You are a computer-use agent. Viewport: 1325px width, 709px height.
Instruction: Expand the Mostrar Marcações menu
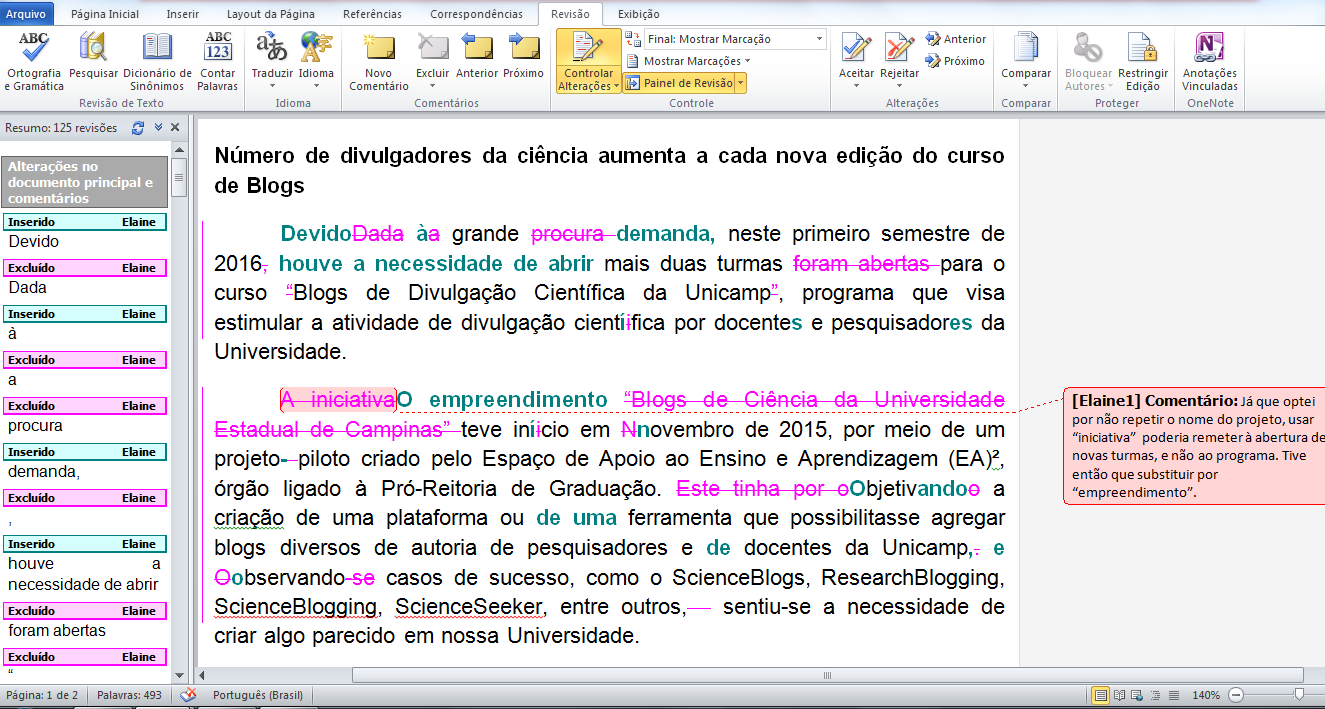[691, 60]
